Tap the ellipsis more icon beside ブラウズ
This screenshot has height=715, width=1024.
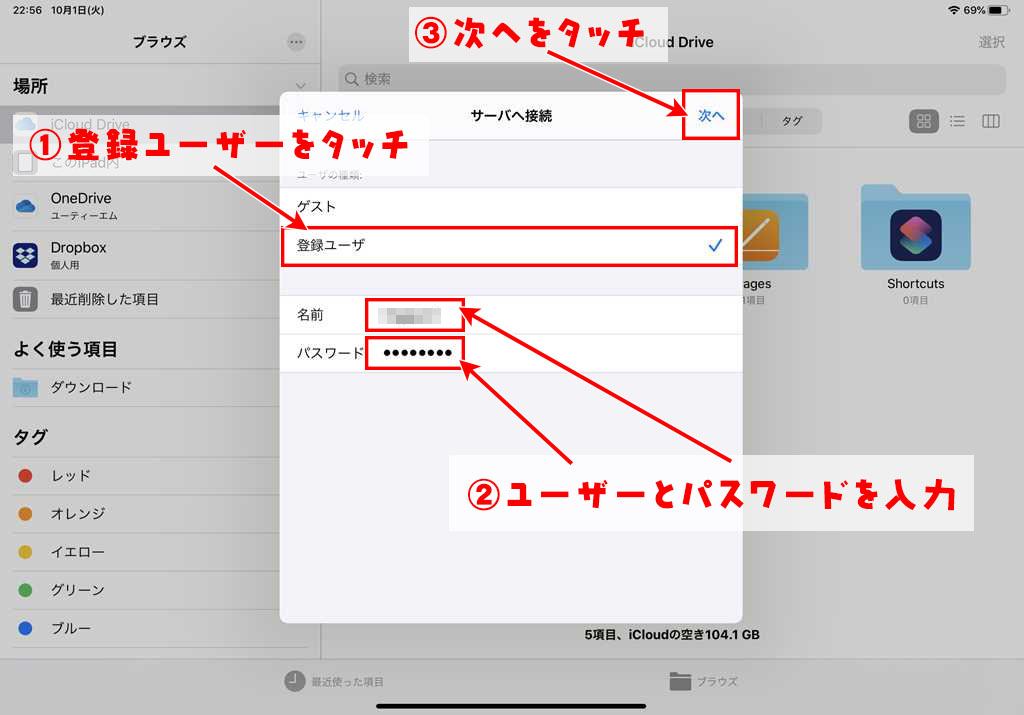pos(296,42)
